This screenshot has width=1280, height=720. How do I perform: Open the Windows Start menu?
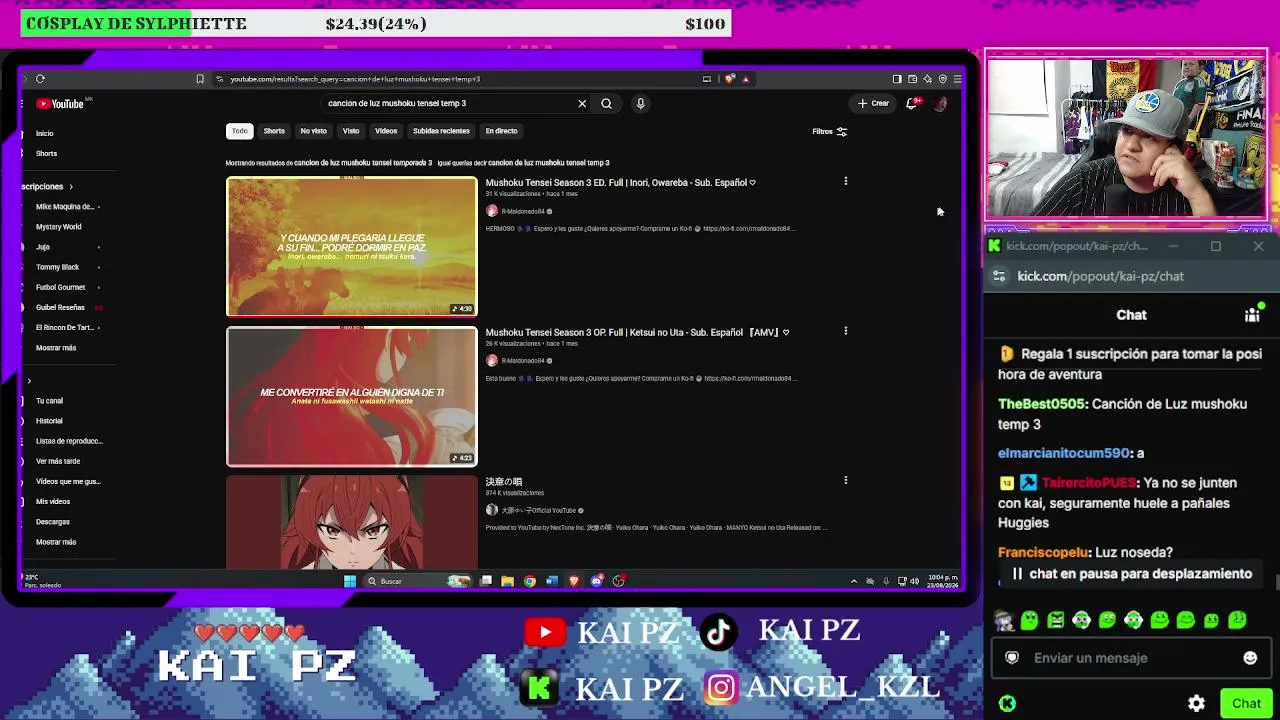tap(349, 581)
